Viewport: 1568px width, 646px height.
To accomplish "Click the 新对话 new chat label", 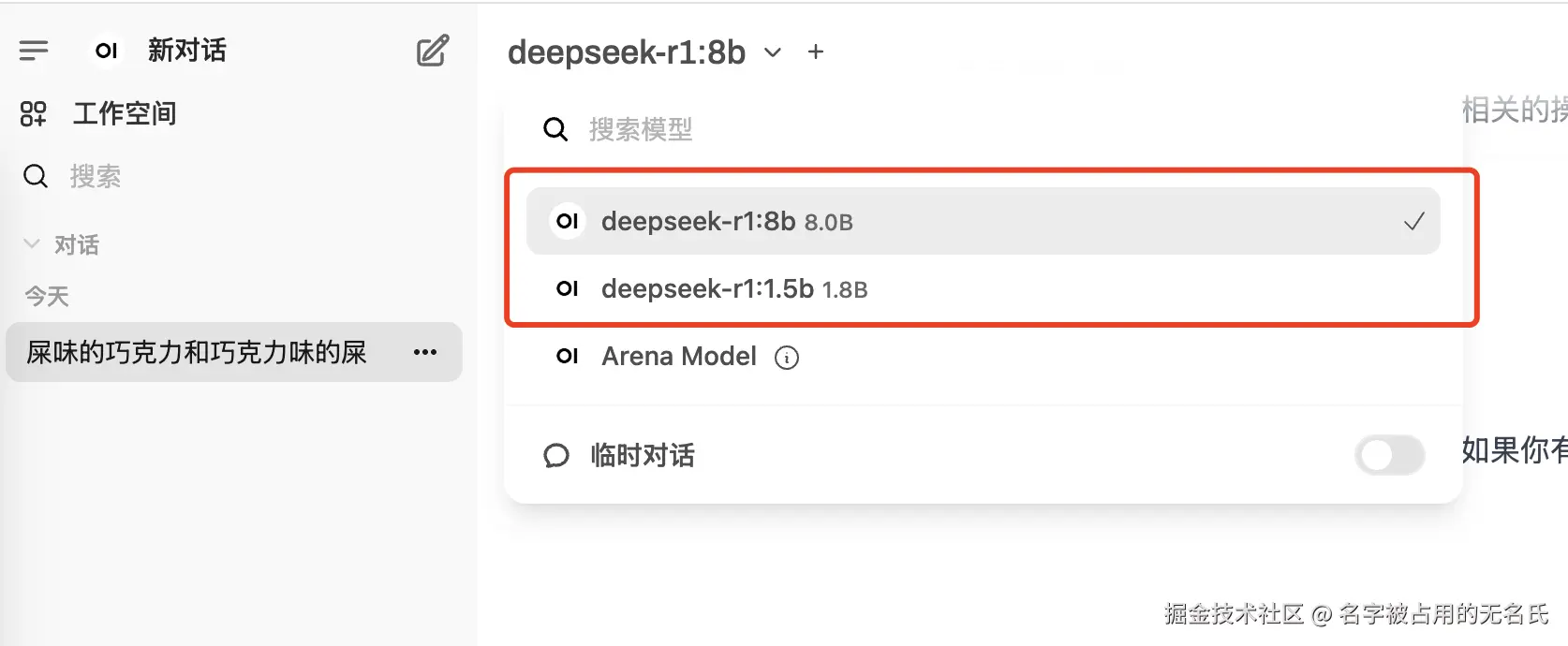I will pyautogui.click(x=186, y=51).
